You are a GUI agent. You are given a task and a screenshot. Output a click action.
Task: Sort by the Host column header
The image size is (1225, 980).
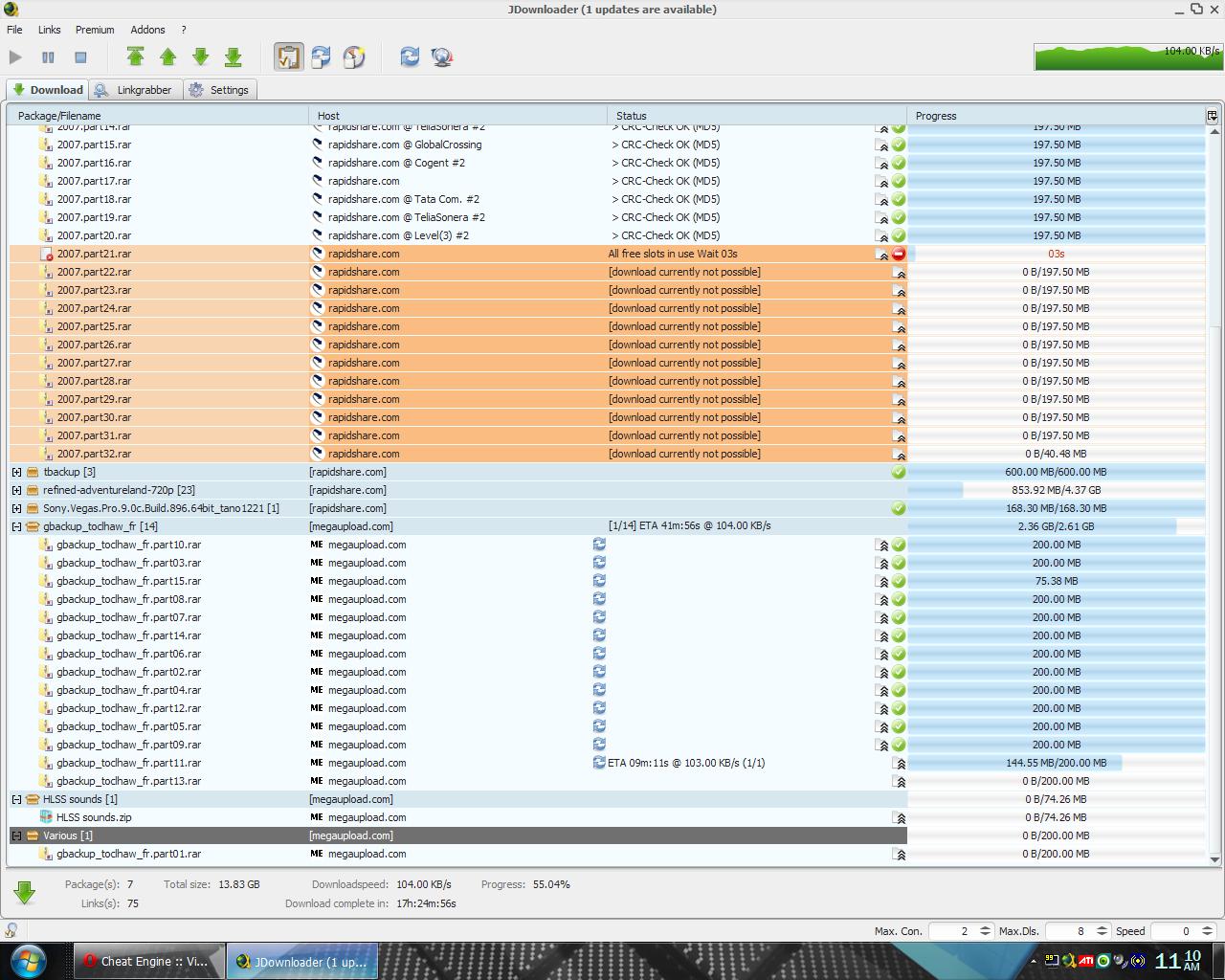coord(457,116)
